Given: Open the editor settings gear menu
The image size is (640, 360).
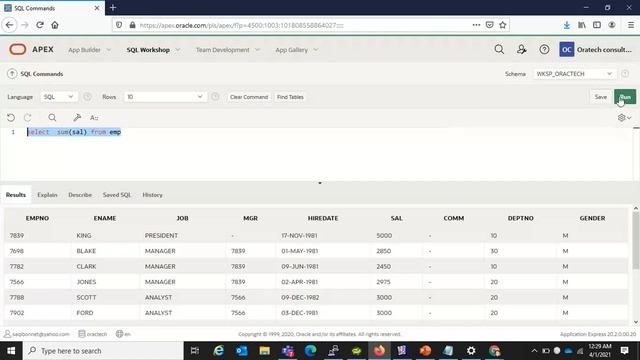Looking at the screenshot, I should click(624, 118).
